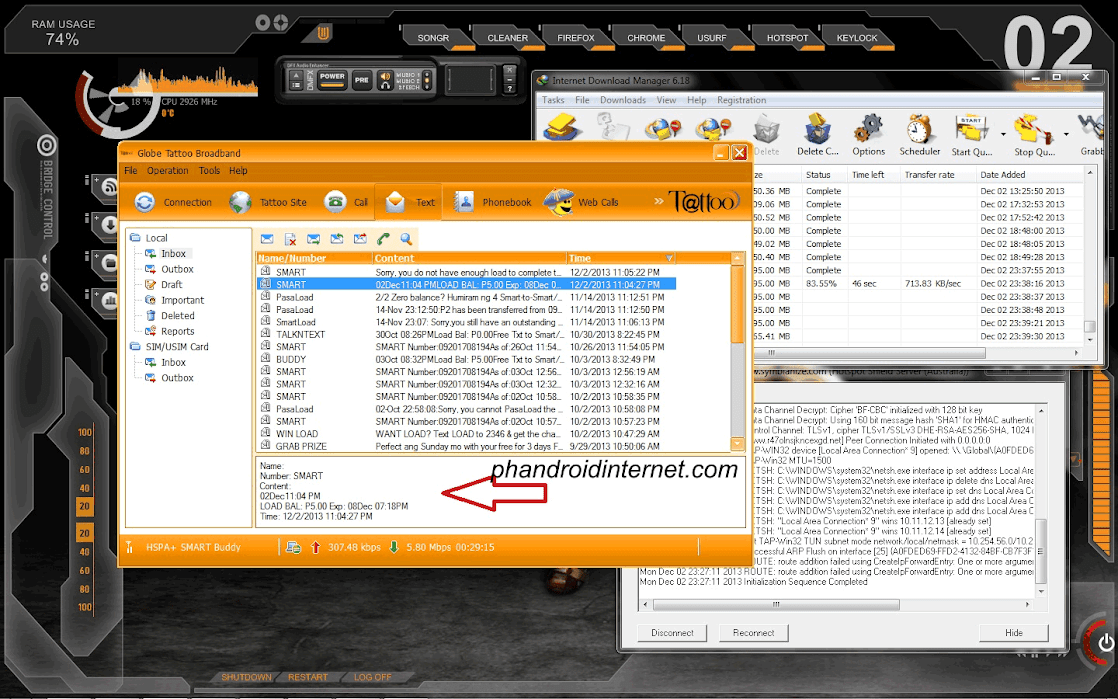This screenshot has height=699, width=1118.
Task: Open the Connection tab in Globe Tattoo
Action: click(x=173, y=203)
